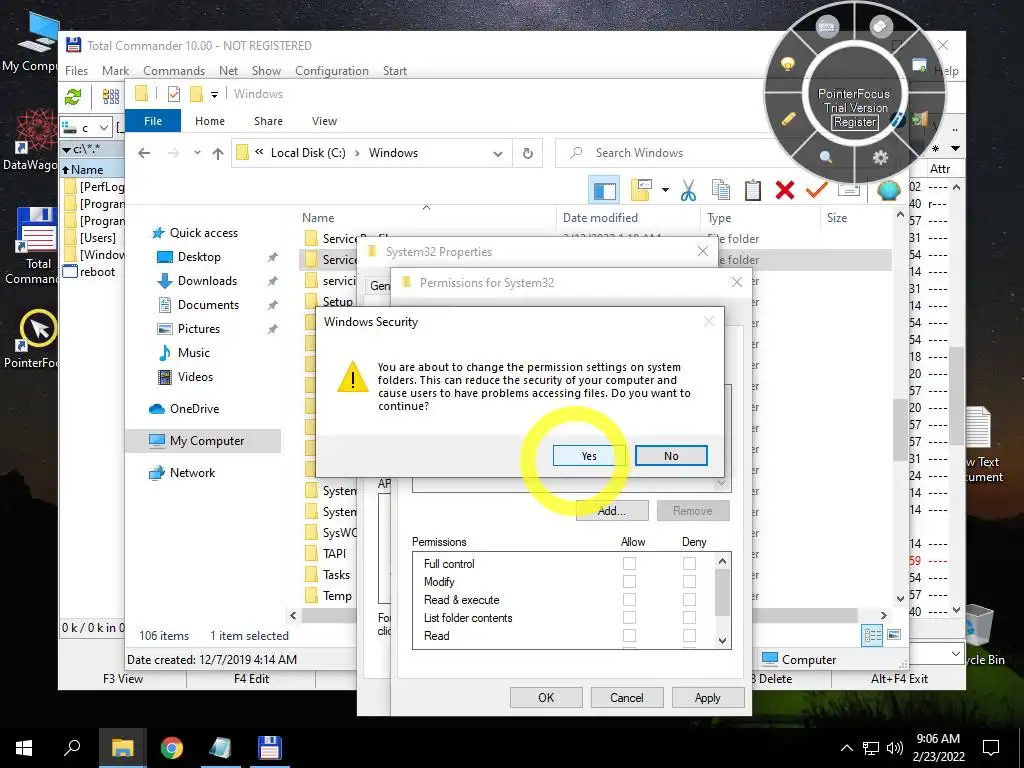
Task: Check Deny for Read & execute
Action: [x=690, y=600]
